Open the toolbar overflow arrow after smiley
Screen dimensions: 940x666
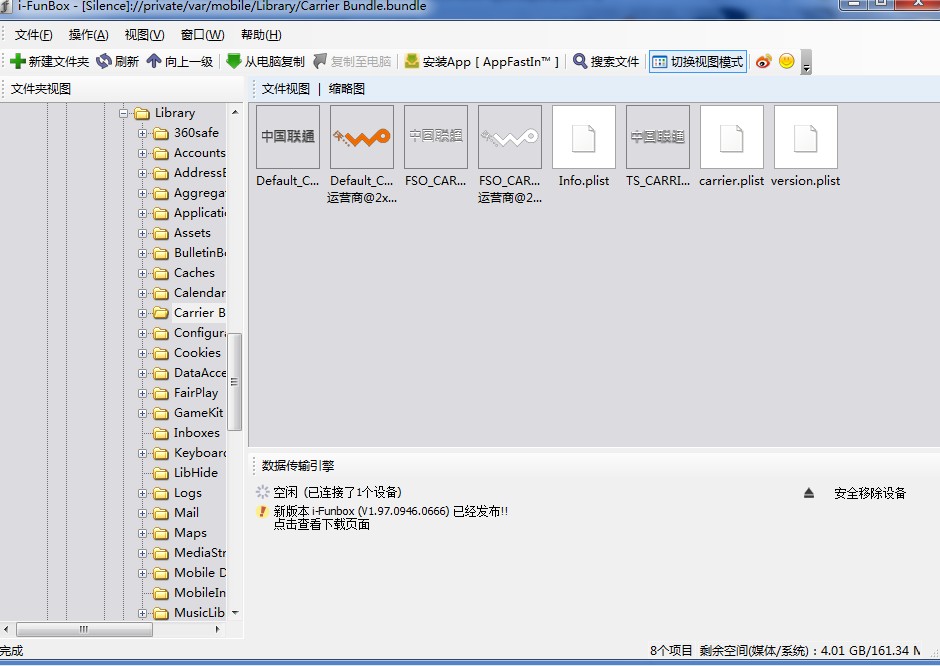(806, 62)
